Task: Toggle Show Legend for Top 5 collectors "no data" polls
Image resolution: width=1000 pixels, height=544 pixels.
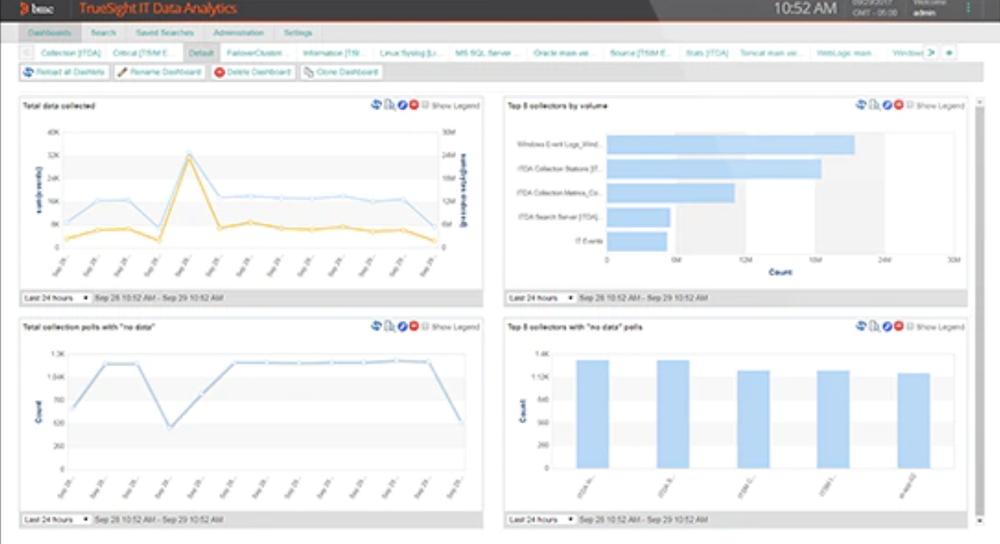Action: point(910,327)
